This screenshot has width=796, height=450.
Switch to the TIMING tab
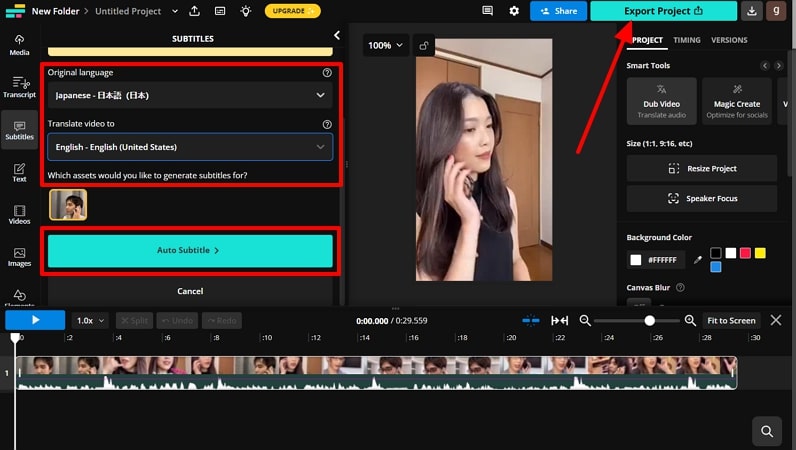tap(687, 40)
